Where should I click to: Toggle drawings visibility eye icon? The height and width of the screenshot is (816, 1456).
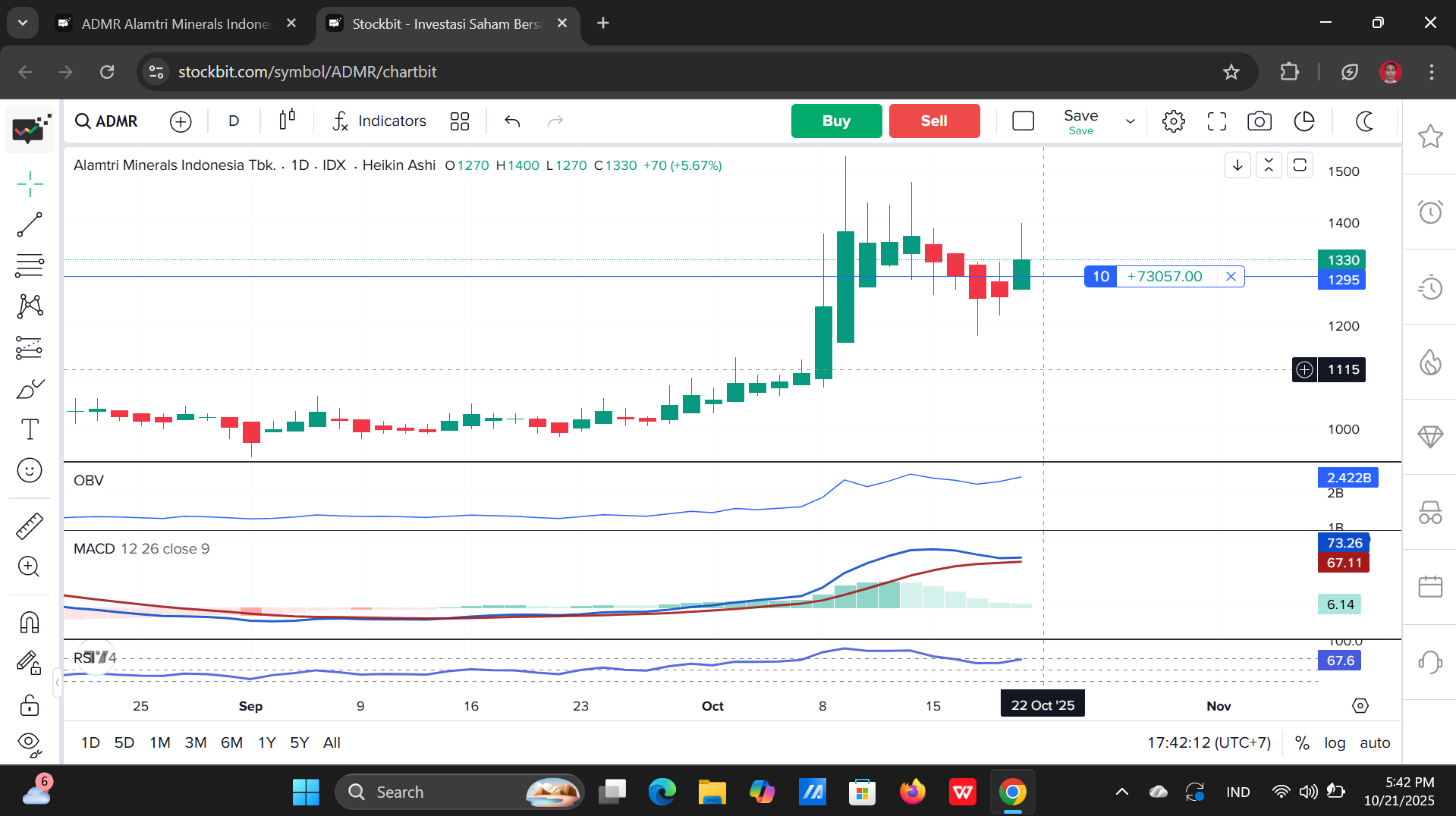(x=29, y=743)
